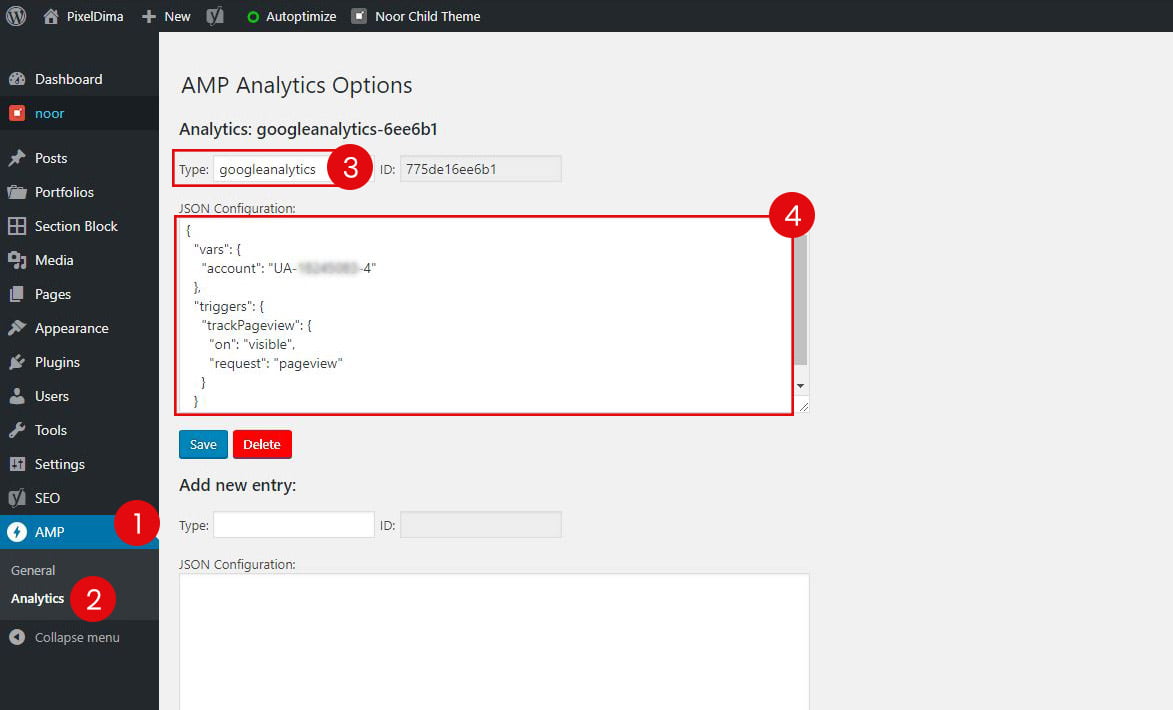Click the Collapse menu arrow icon

[x=16, y=637]
